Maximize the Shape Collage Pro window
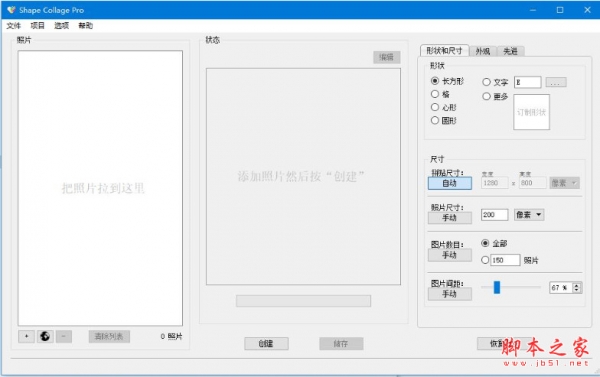 point(560,10)
